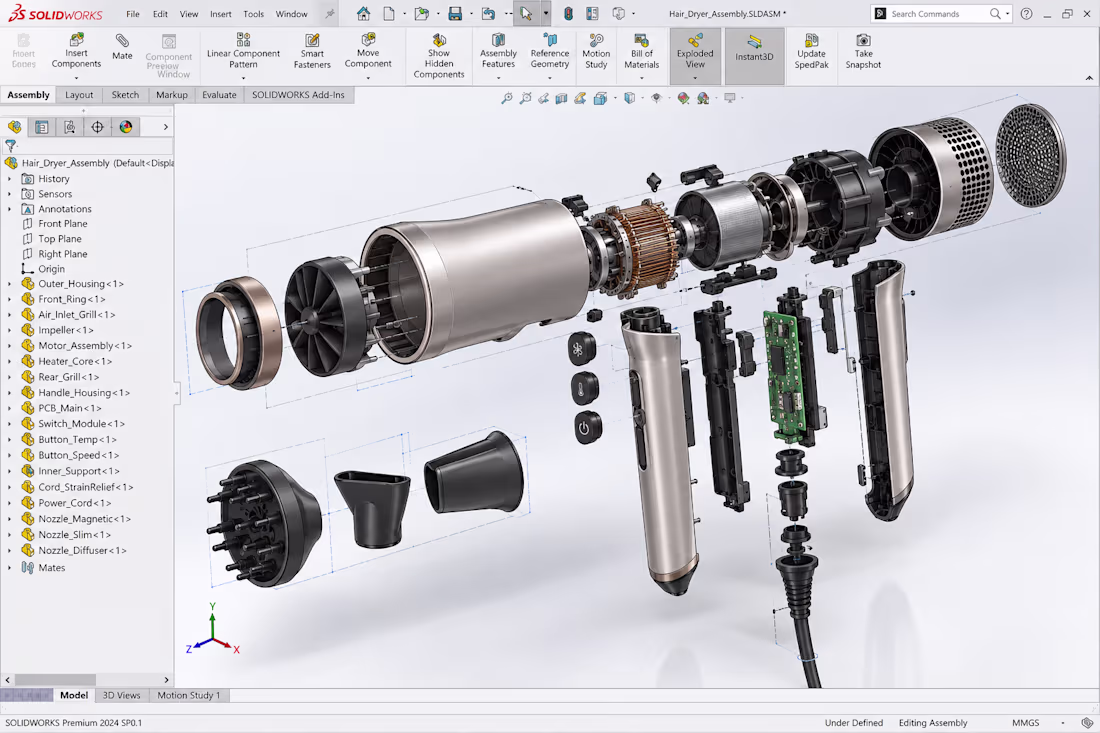1100x733 pixels.
Task: Expand the Mates folder in tree
Action: tap(9, 568)
